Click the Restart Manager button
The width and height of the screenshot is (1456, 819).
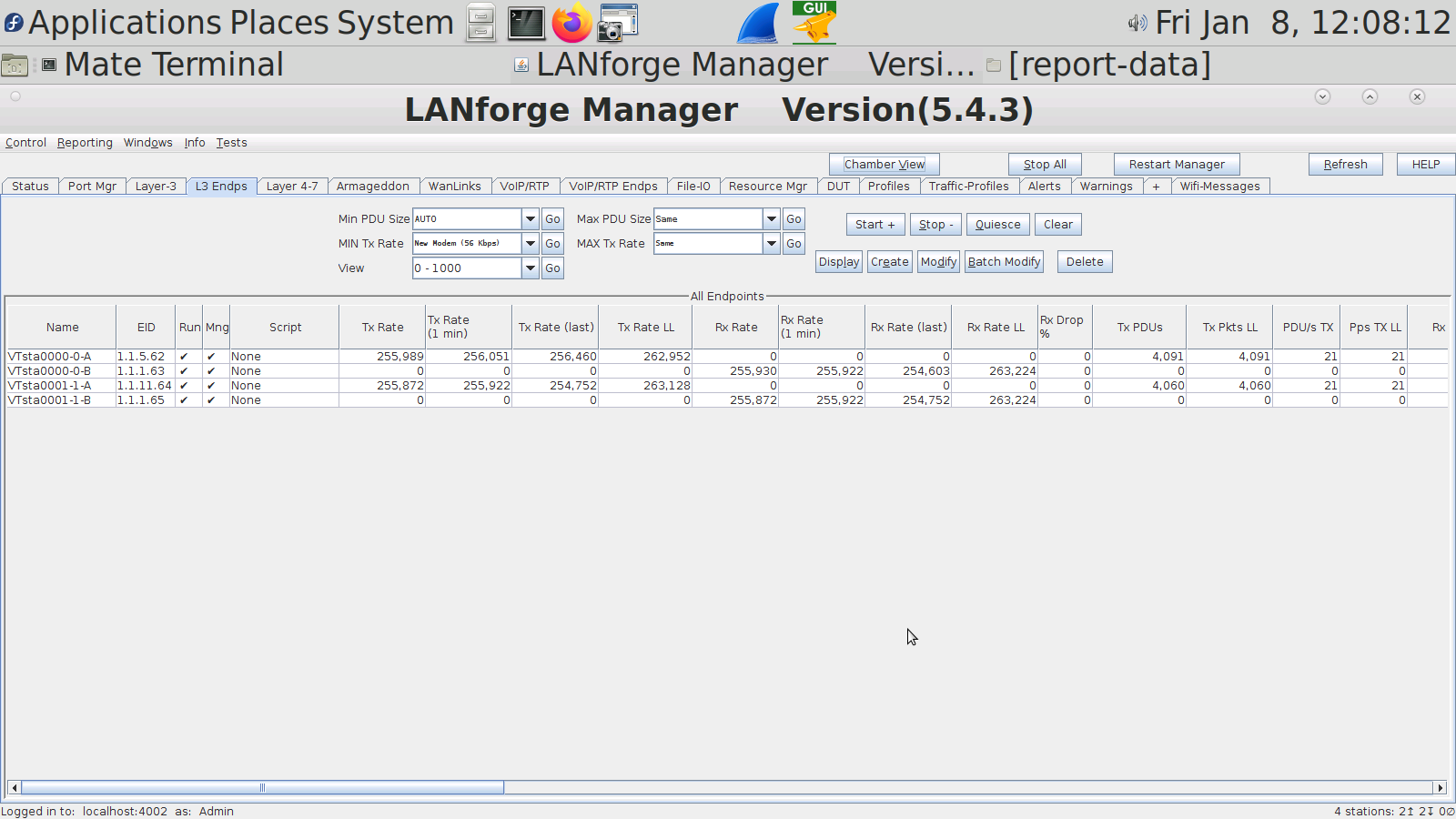click(x=1177, y=165)
